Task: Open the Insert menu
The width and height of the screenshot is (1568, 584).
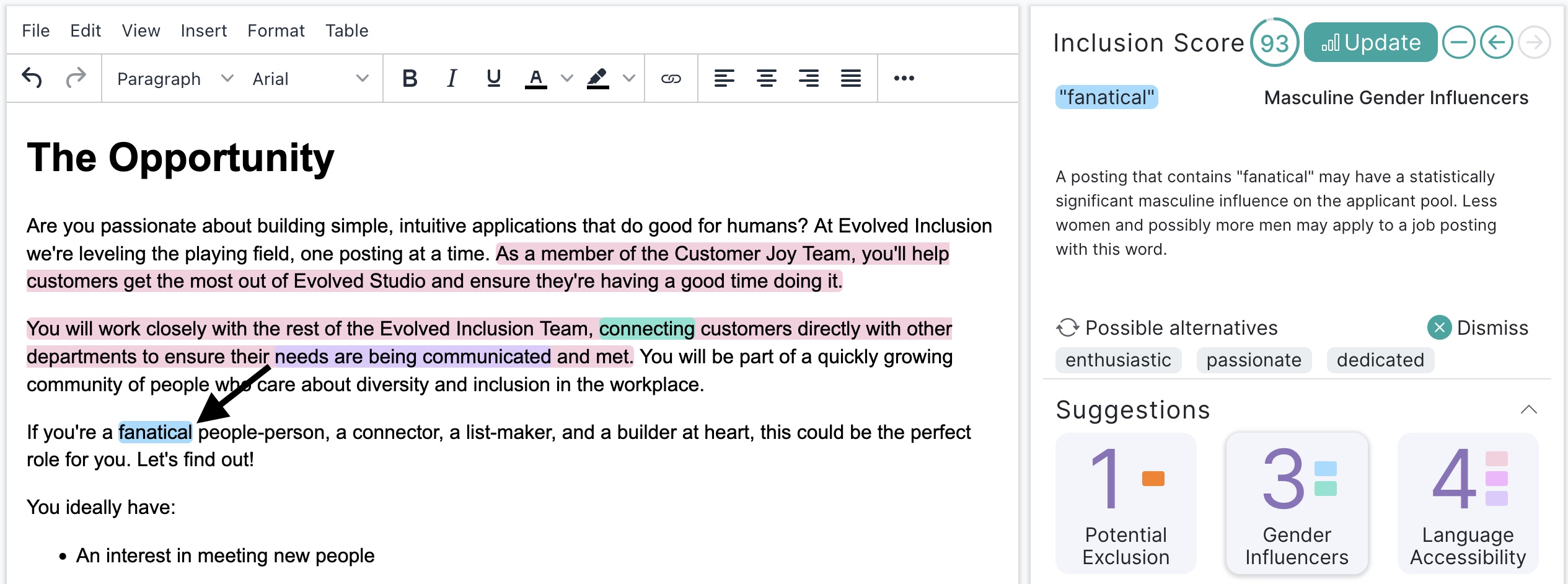Action: point(204,30)
